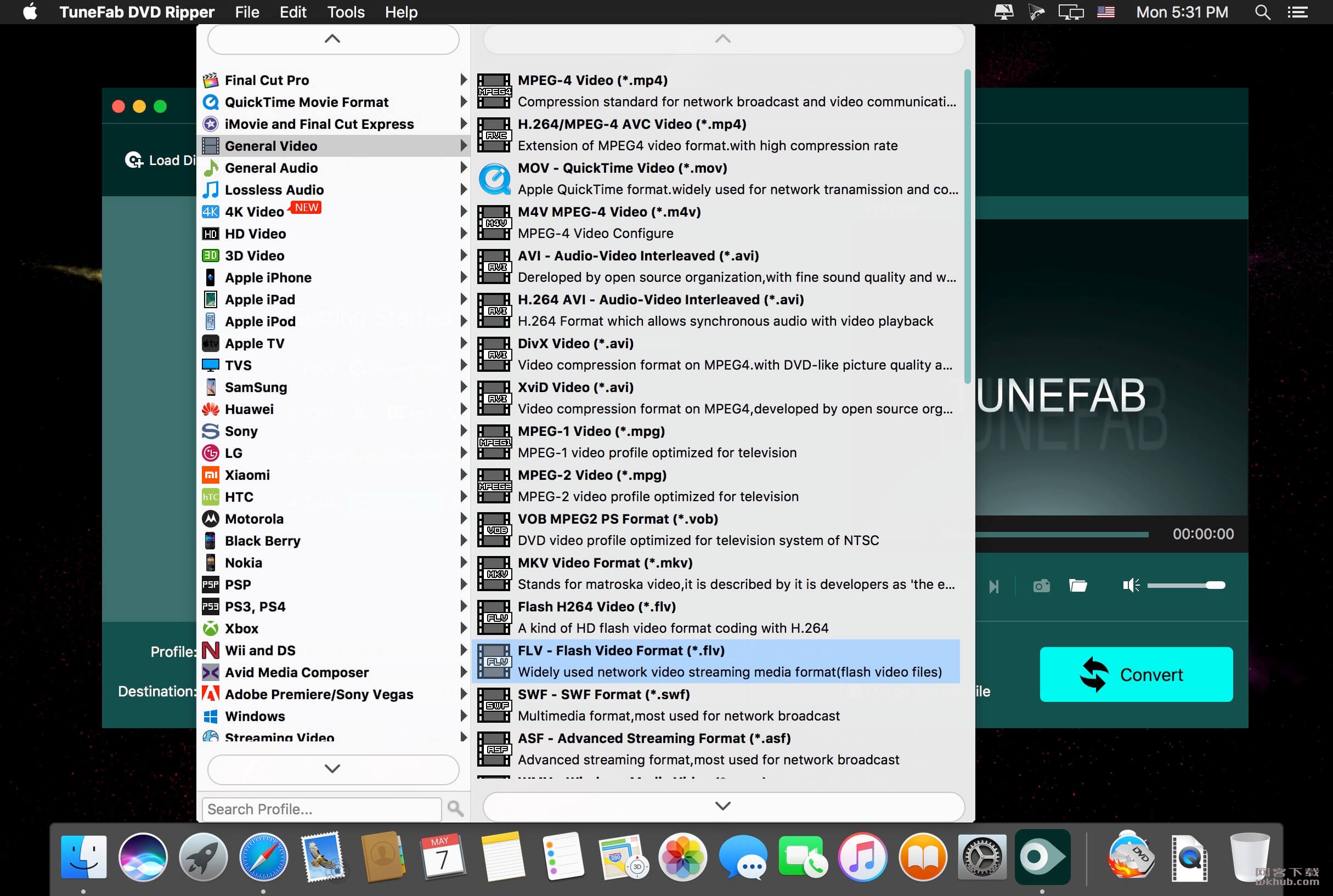This screenshot has width=1333, height=896.
Task: Click the QuickTime Movie Format icon
Action: [x=210, y=101]
